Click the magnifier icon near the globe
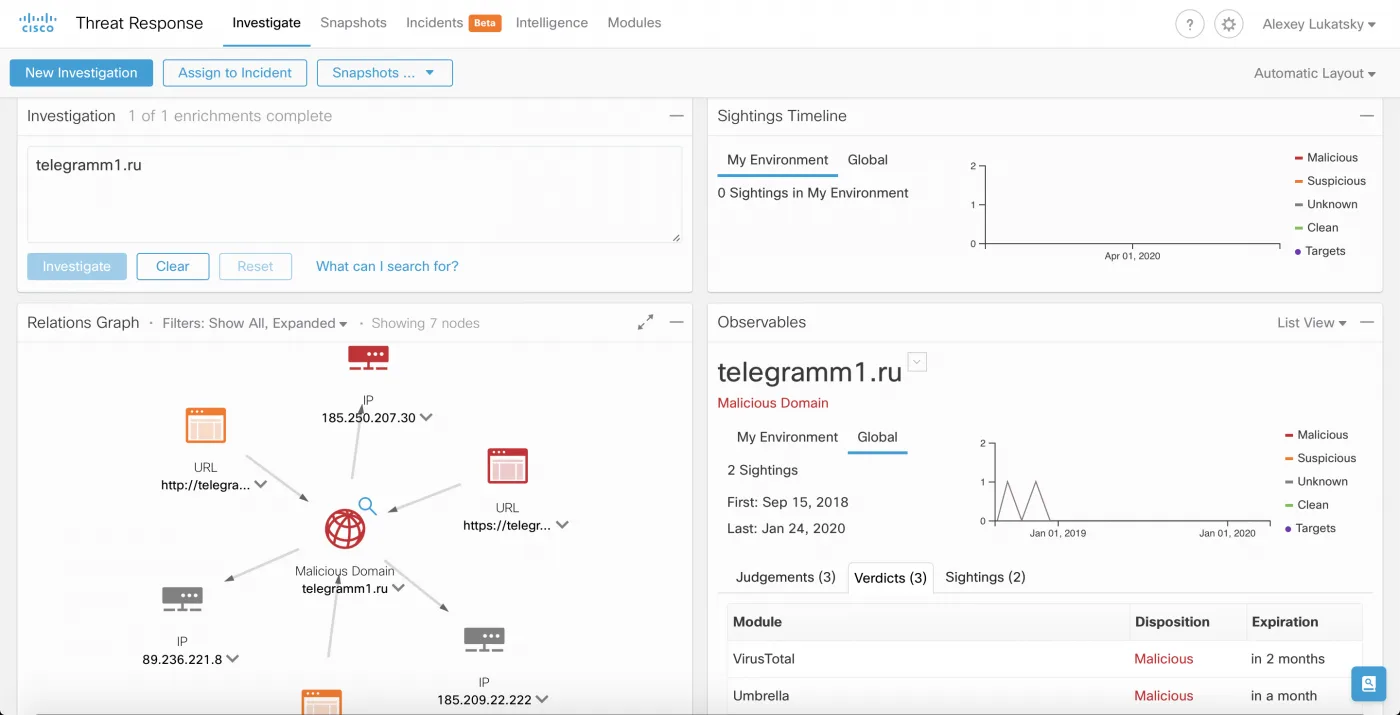1400x715 pixels. (367, 506)
